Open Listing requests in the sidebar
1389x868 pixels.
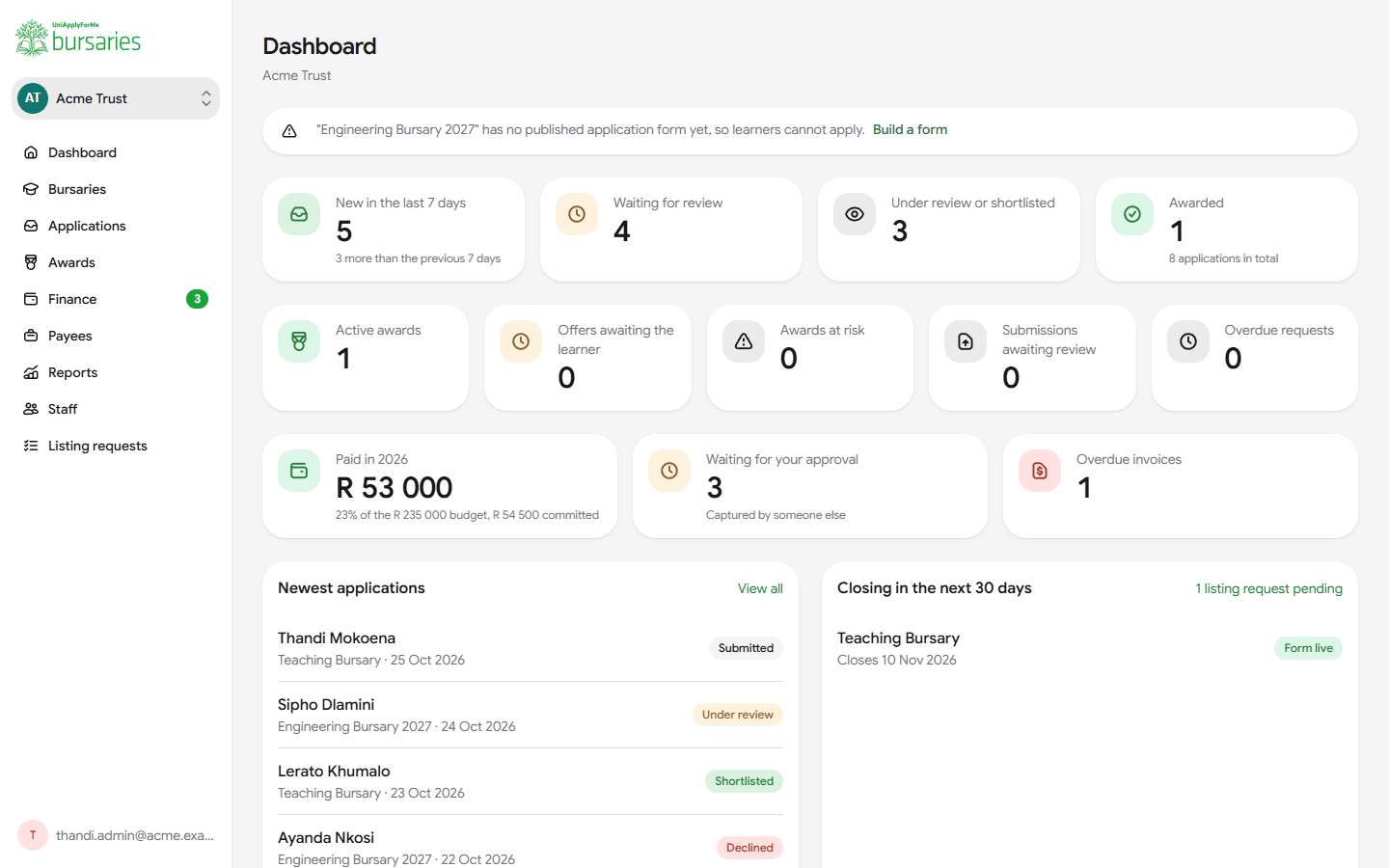(116, 446)
